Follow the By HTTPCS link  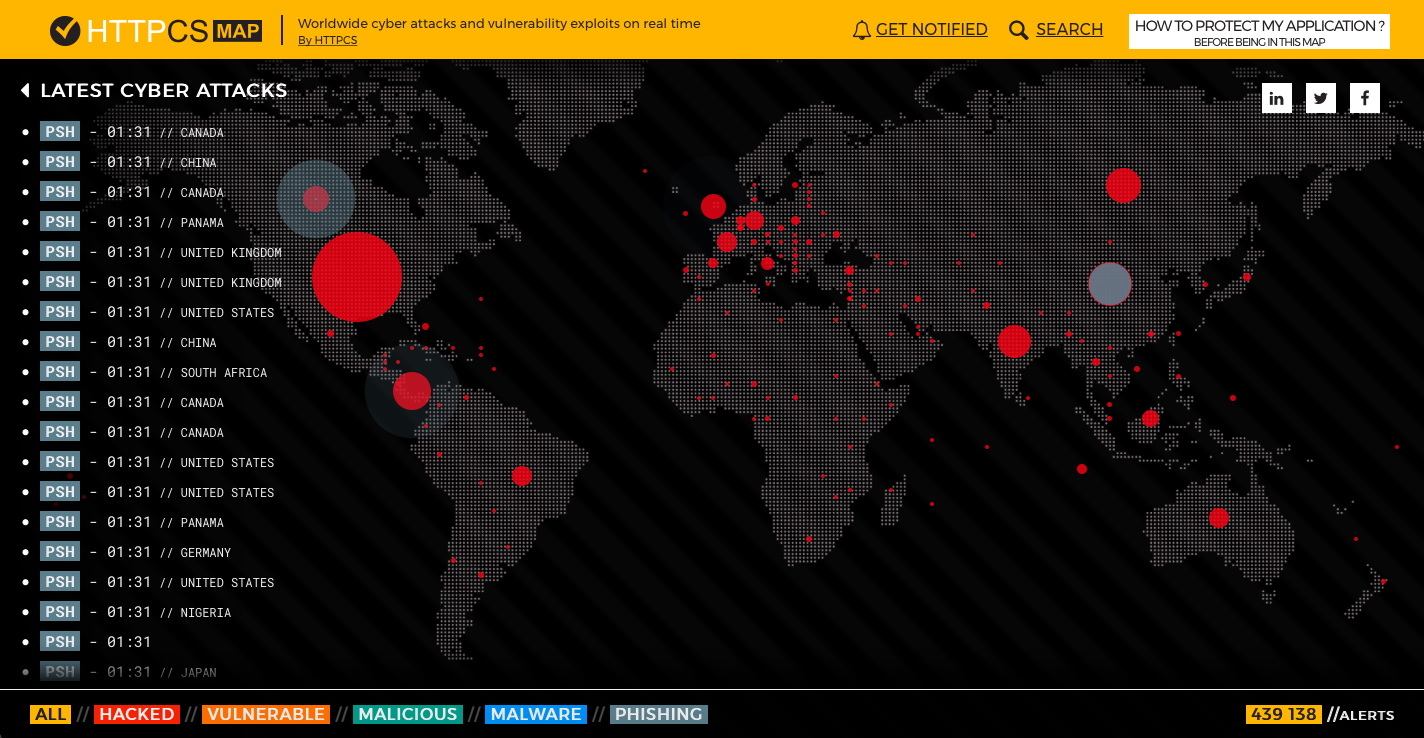tap(327, 41)
